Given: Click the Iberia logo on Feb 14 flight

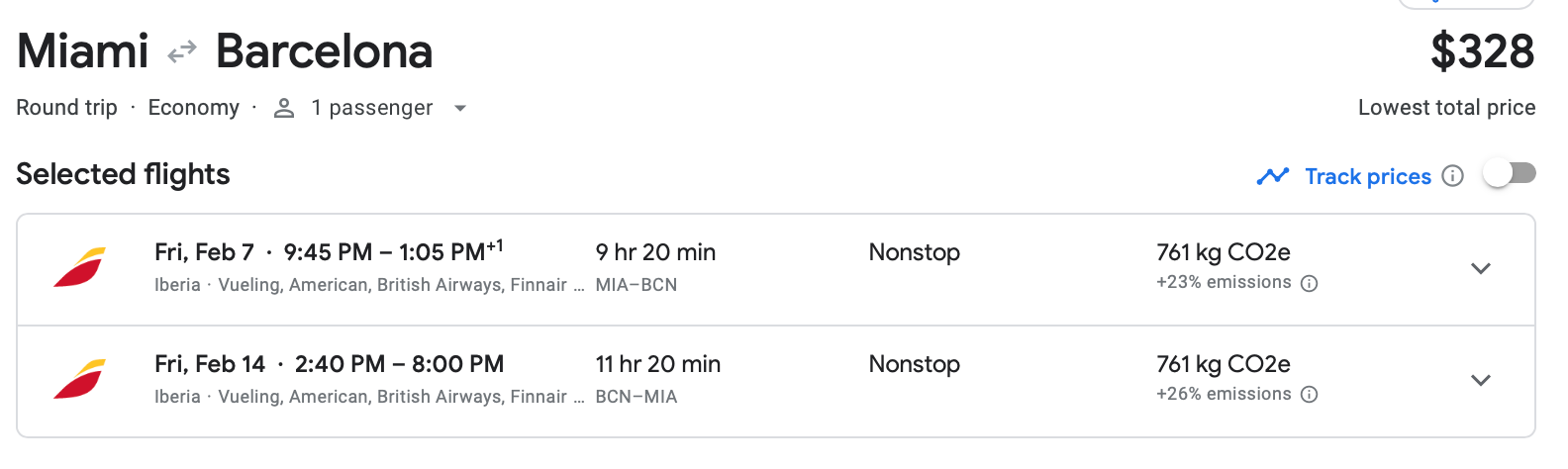Looking at the screenshot, I should [x=79, y=379].
